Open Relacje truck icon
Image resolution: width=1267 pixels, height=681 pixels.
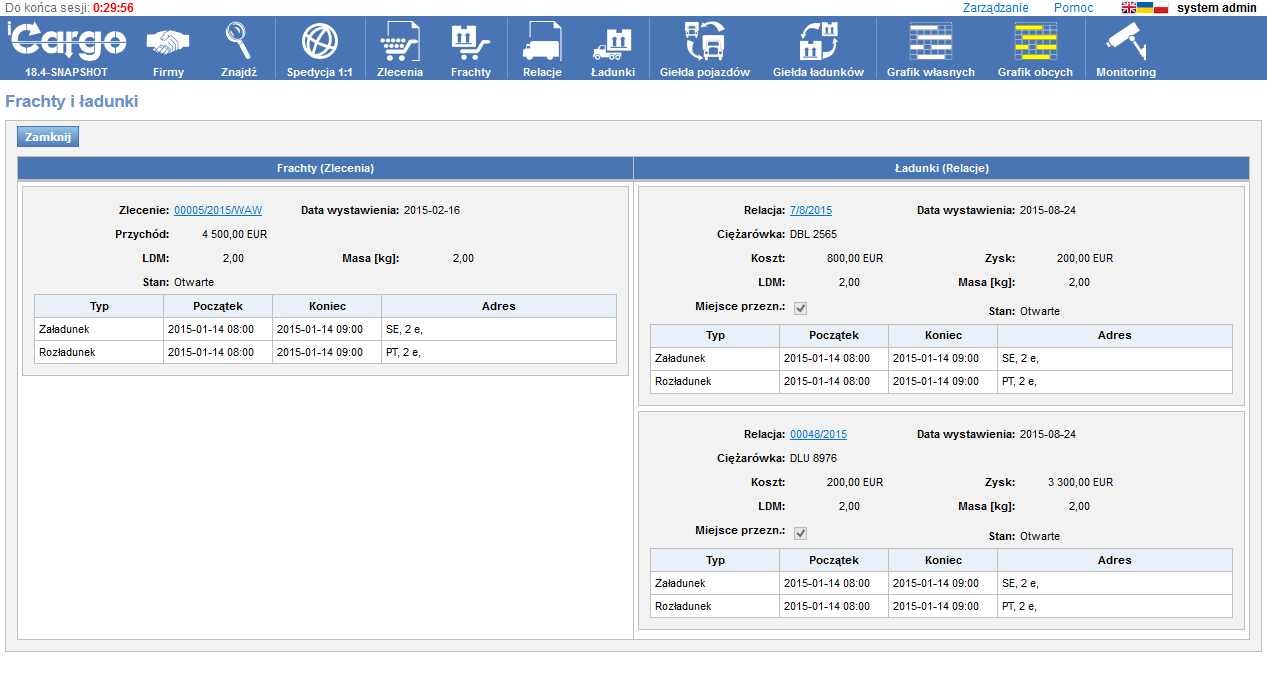point(542,43)
